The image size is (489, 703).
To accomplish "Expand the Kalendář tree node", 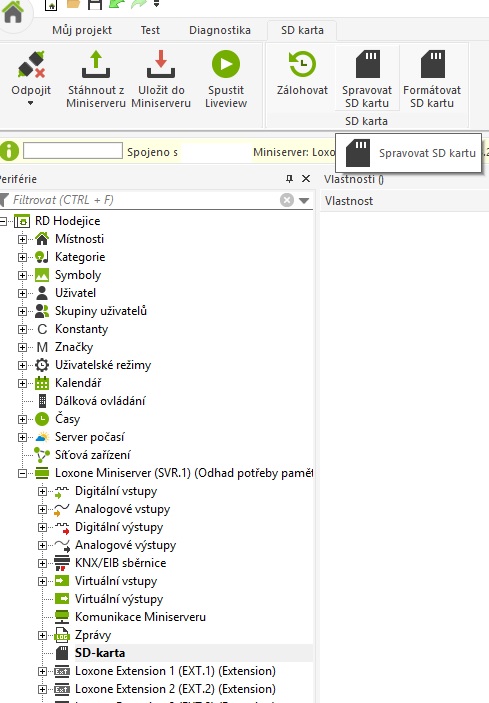I will [x=22, y=383].
